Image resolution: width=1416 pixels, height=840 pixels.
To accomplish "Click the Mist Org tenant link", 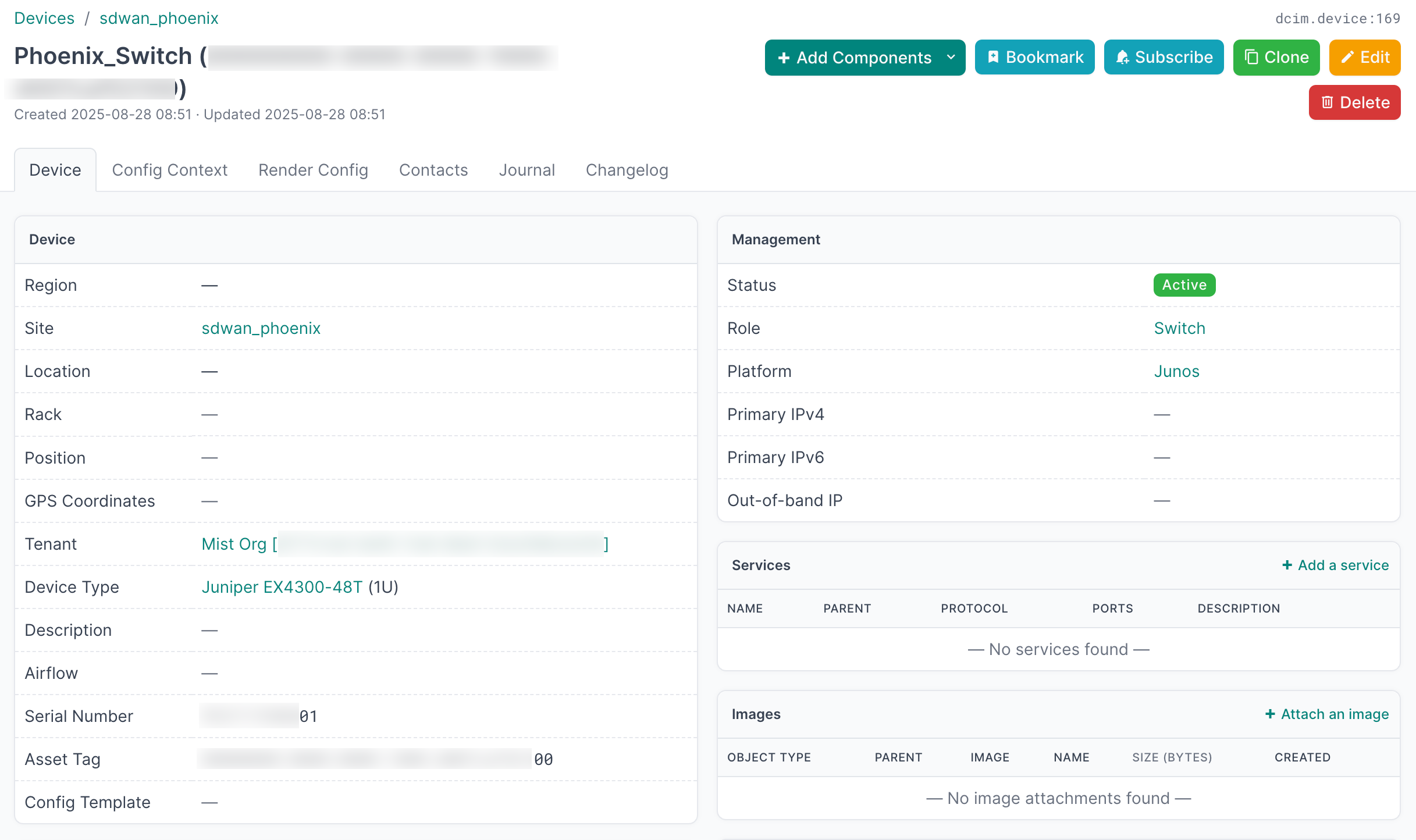I will [234, 544].
